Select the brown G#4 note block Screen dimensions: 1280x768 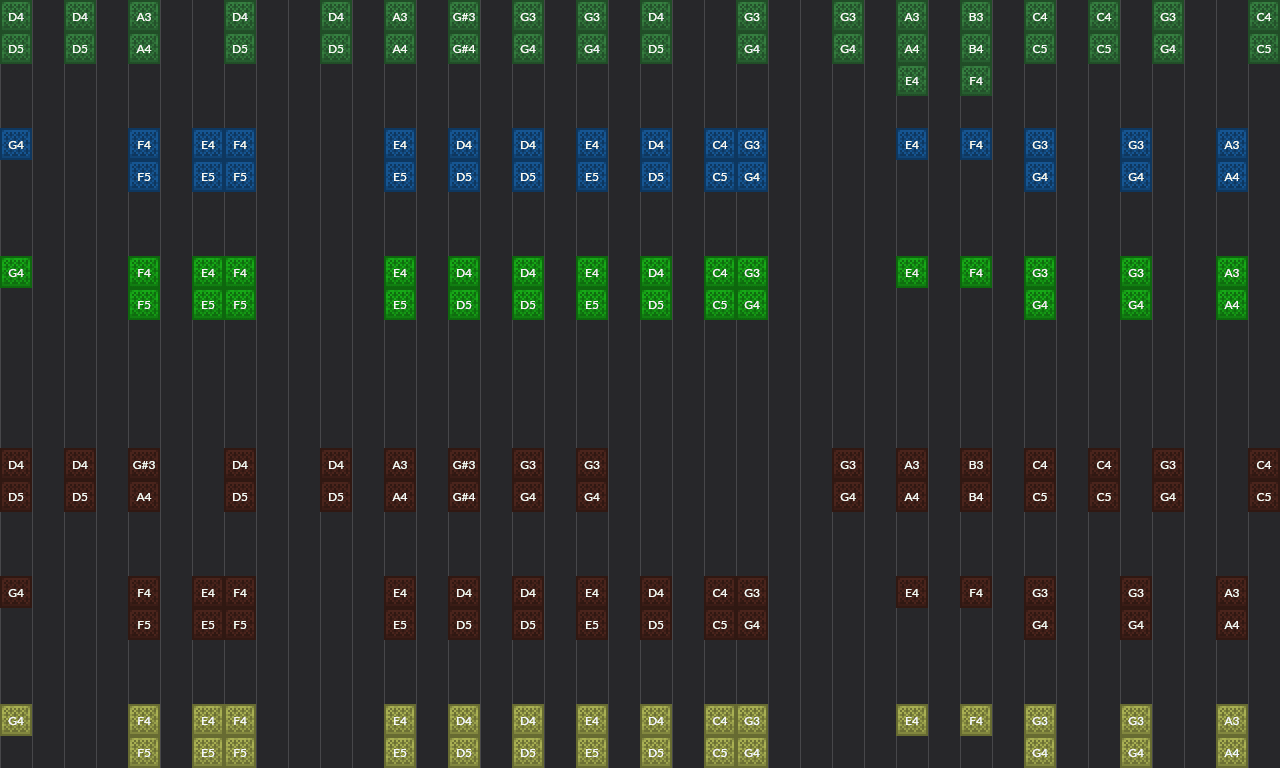464,496
